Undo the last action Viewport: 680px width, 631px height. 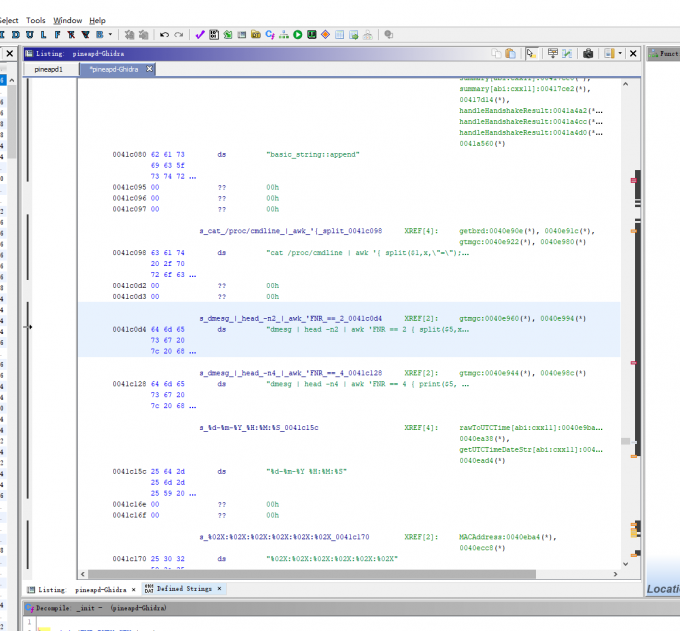click(164, 35)
